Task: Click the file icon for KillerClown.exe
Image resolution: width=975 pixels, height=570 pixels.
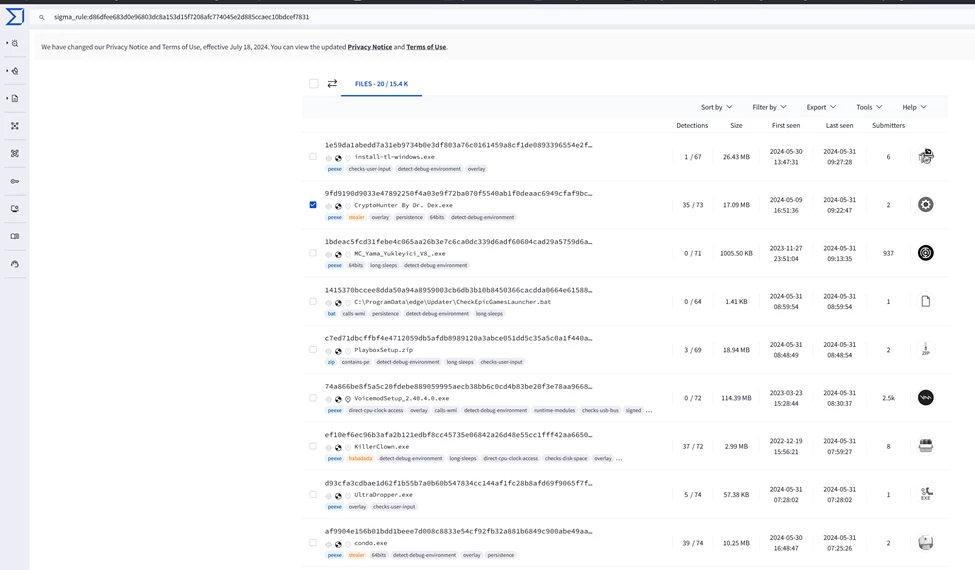Action: point(925,446)
